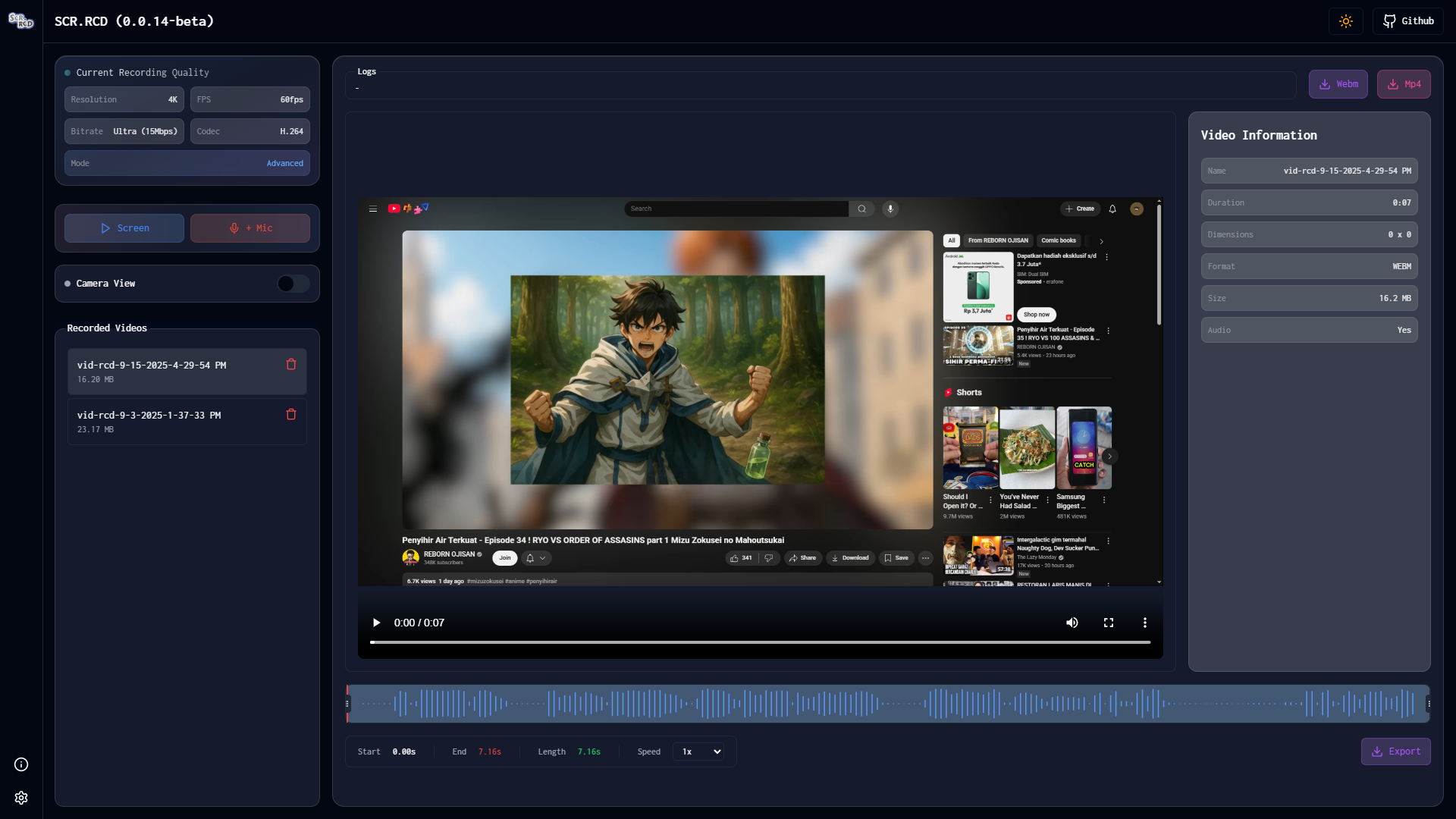The width and height of the screenshot is (1456, 819).
Task: Open the settings gear
Action: pos(20,798)
